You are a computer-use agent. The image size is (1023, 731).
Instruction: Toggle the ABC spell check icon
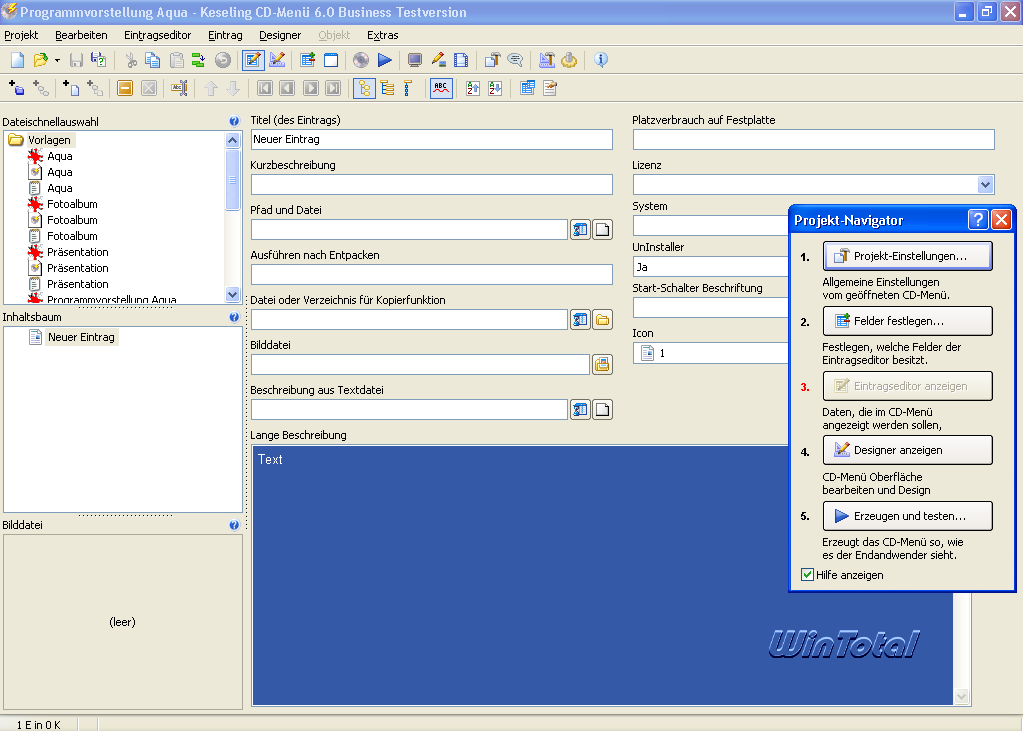coord(440,88)
